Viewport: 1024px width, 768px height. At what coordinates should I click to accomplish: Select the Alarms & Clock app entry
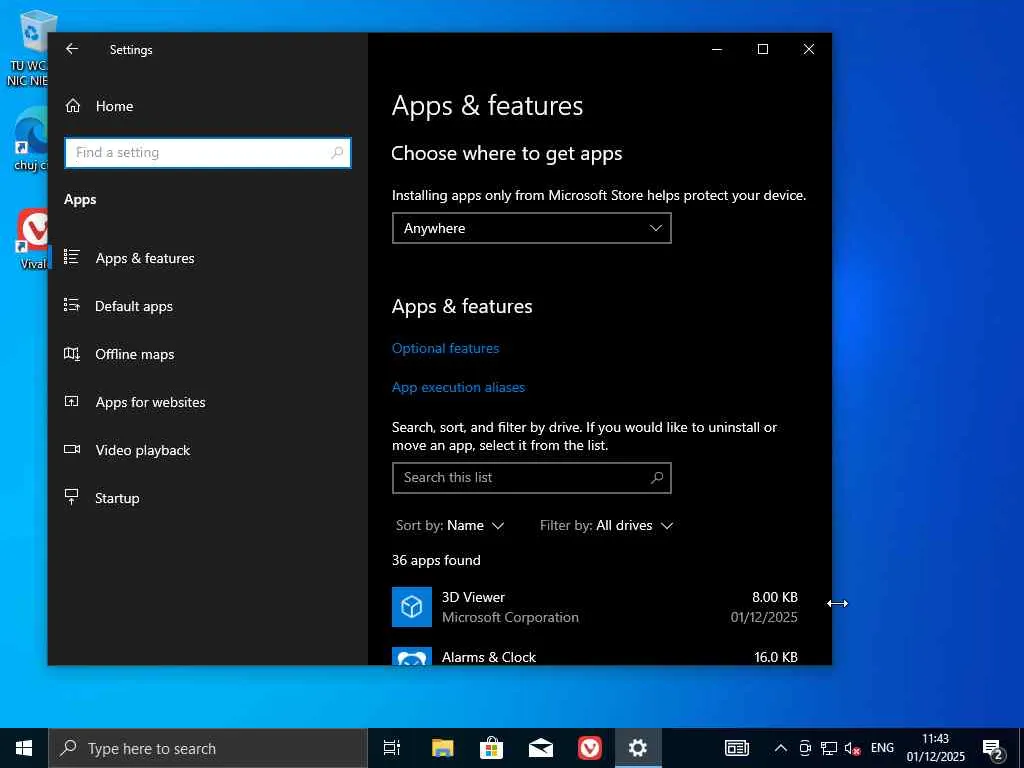pos(595,656)
